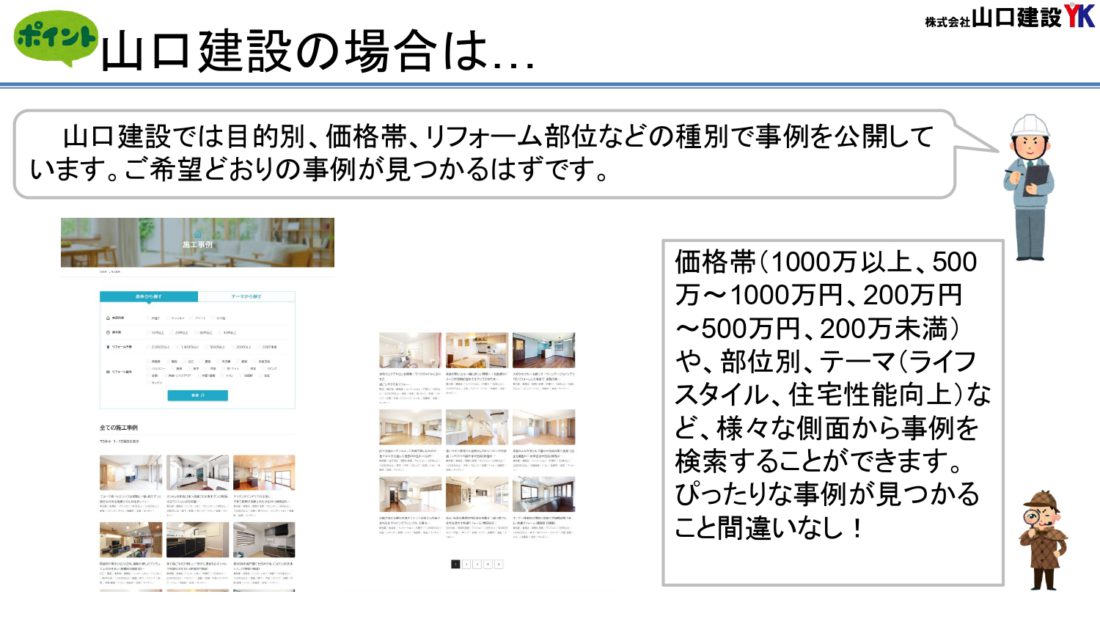This screenshot has height=619, width=1100.
Task: Click the 全ての施工事例 section heading link
Action: click(120, 426)
